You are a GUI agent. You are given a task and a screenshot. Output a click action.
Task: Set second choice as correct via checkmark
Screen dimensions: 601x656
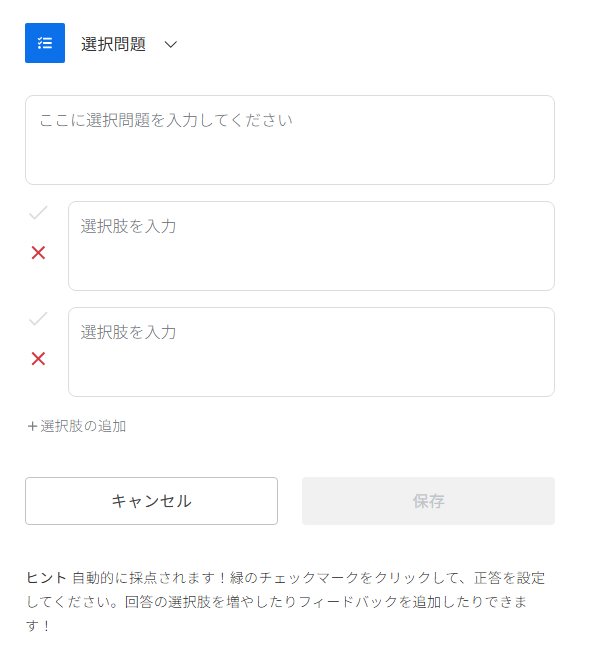click(38, 319)
